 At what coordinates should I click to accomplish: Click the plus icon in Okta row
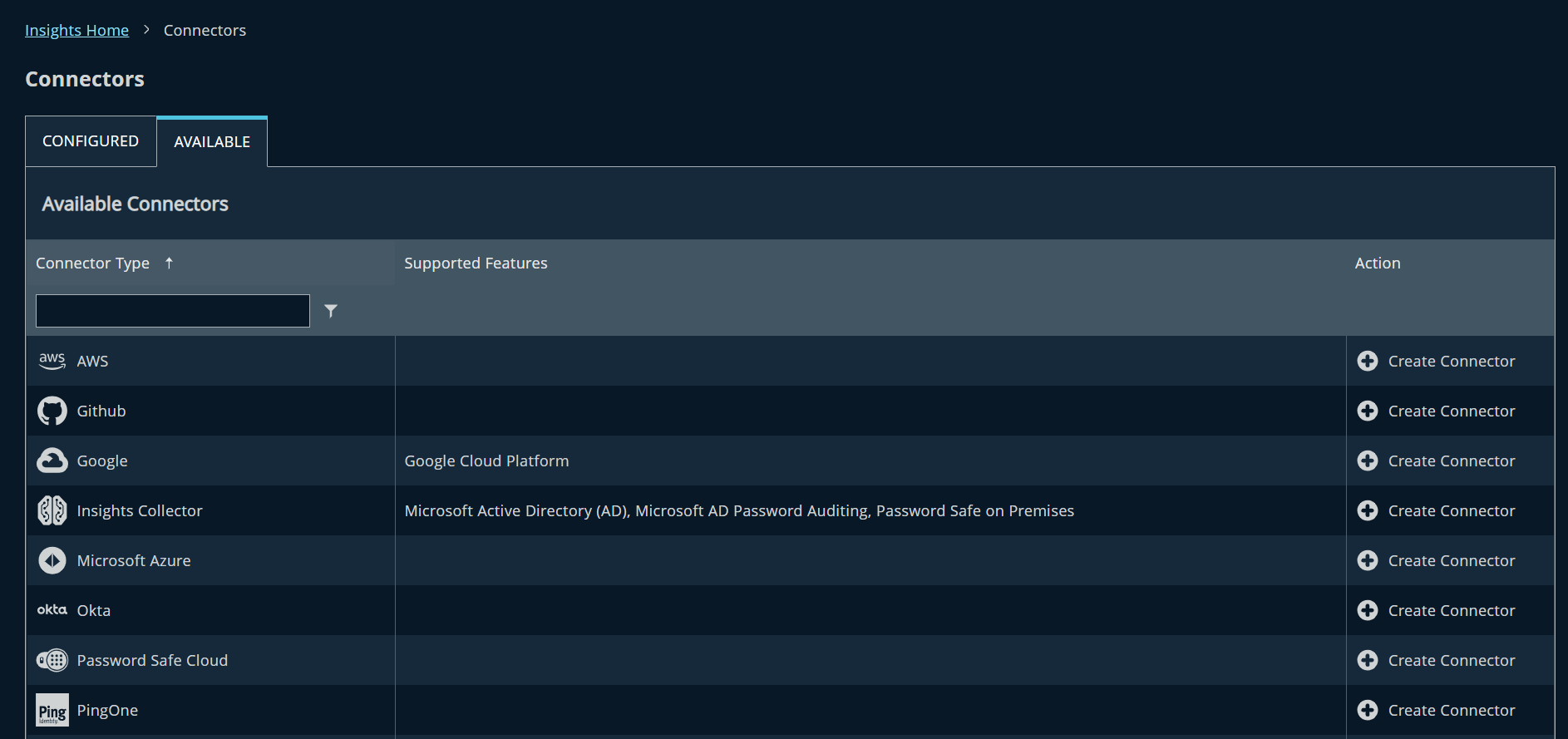coord(1368,610)
